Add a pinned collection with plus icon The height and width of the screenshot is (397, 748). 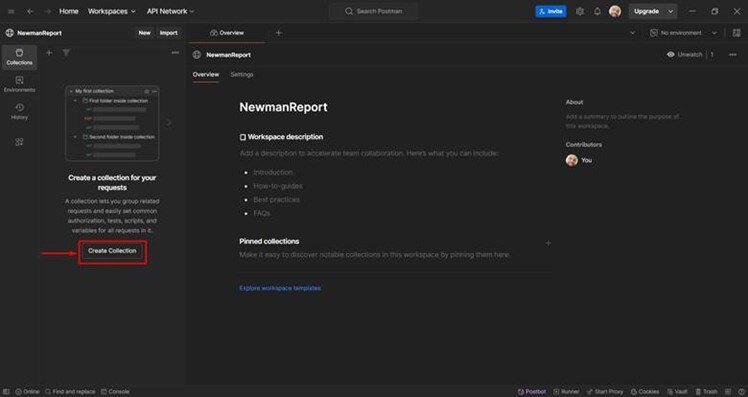[x=548, y=243]
